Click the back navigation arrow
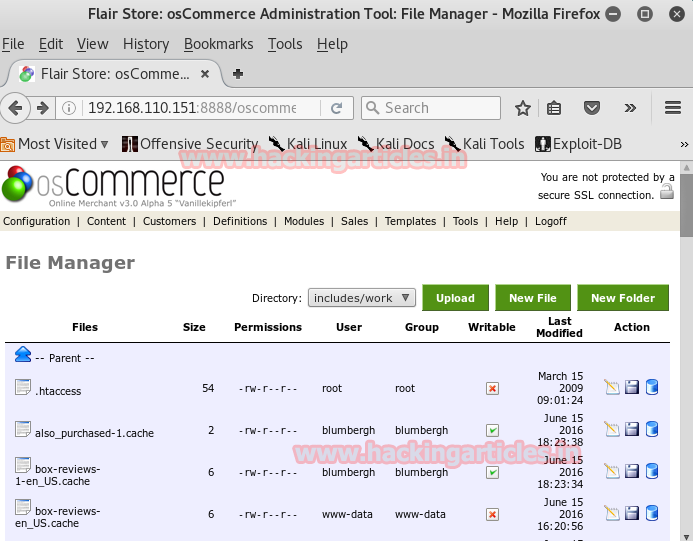This screenshot has height=541, width=693. [x=15, y=108]
